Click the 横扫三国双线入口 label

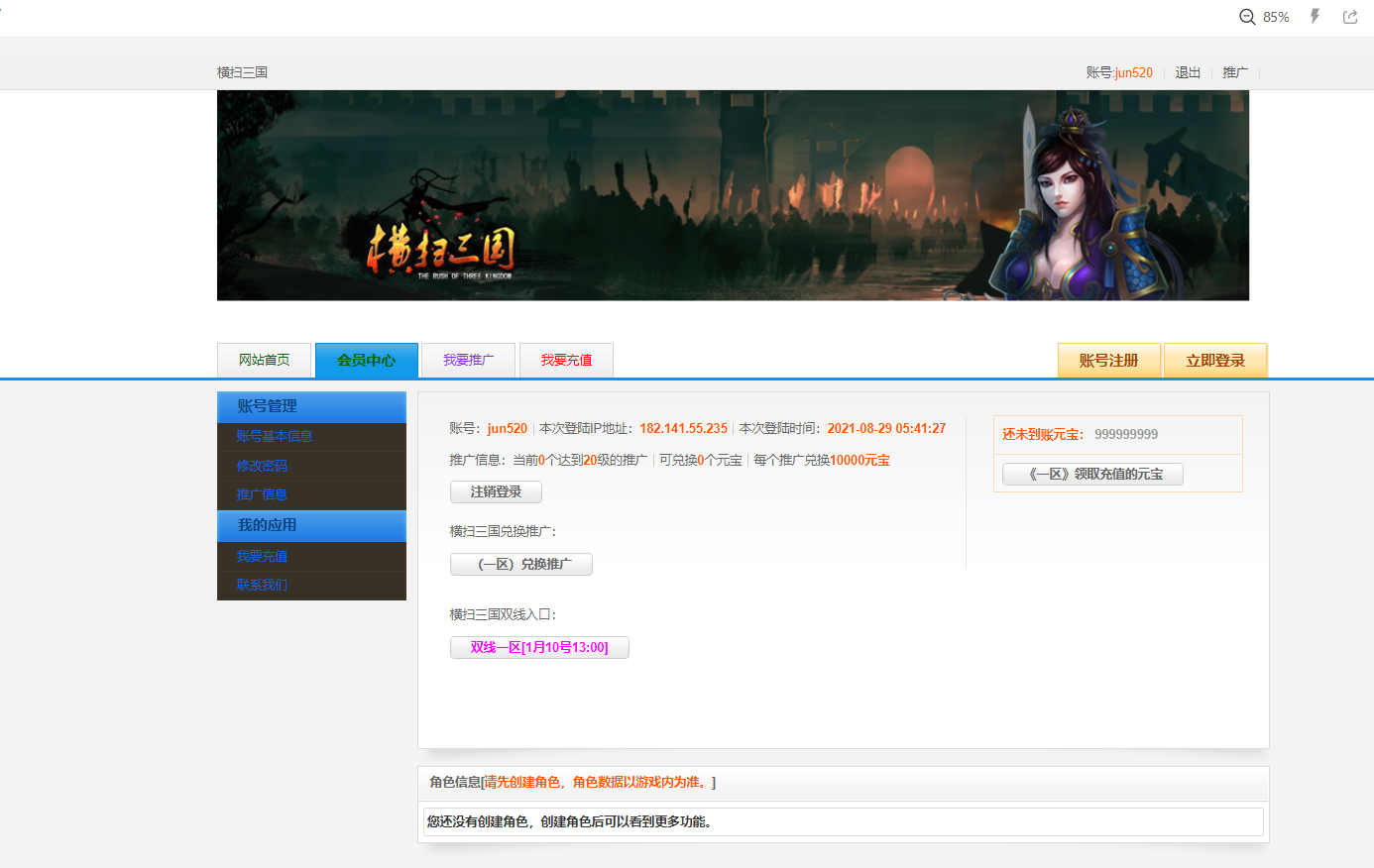point(503,614)
